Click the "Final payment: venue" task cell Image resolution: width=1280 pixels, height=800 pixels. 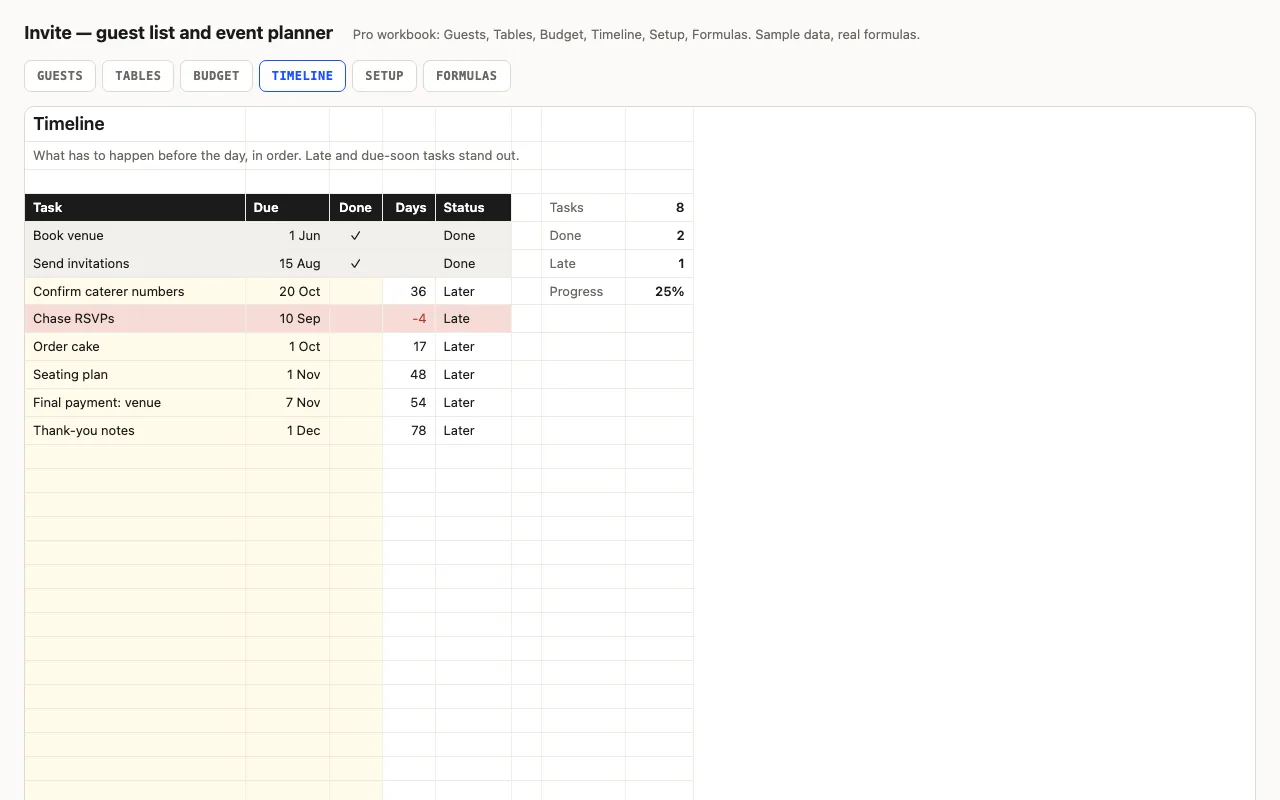tap(135, 403)
